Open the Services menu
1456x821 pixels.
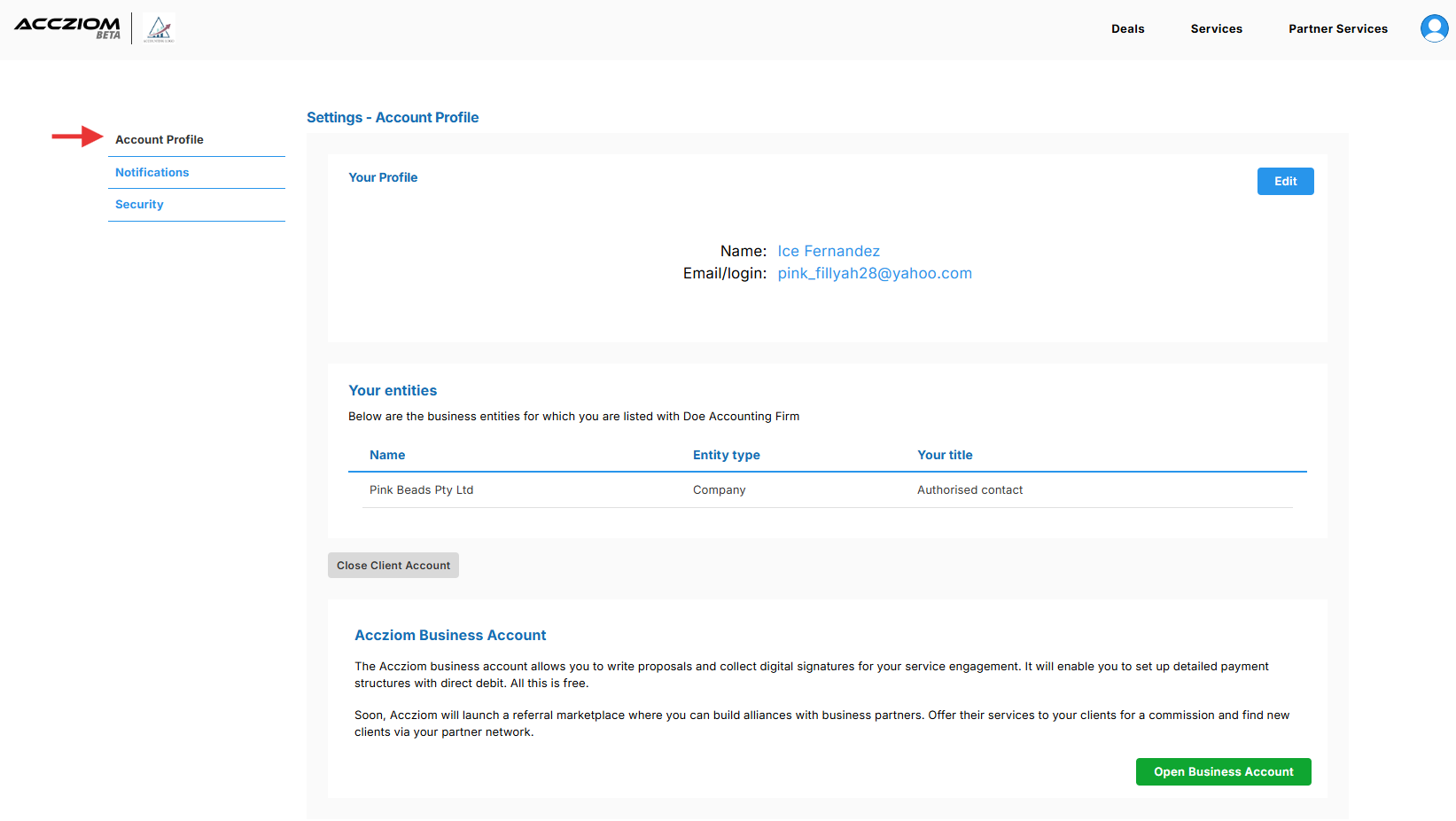tap(1216, 28)
